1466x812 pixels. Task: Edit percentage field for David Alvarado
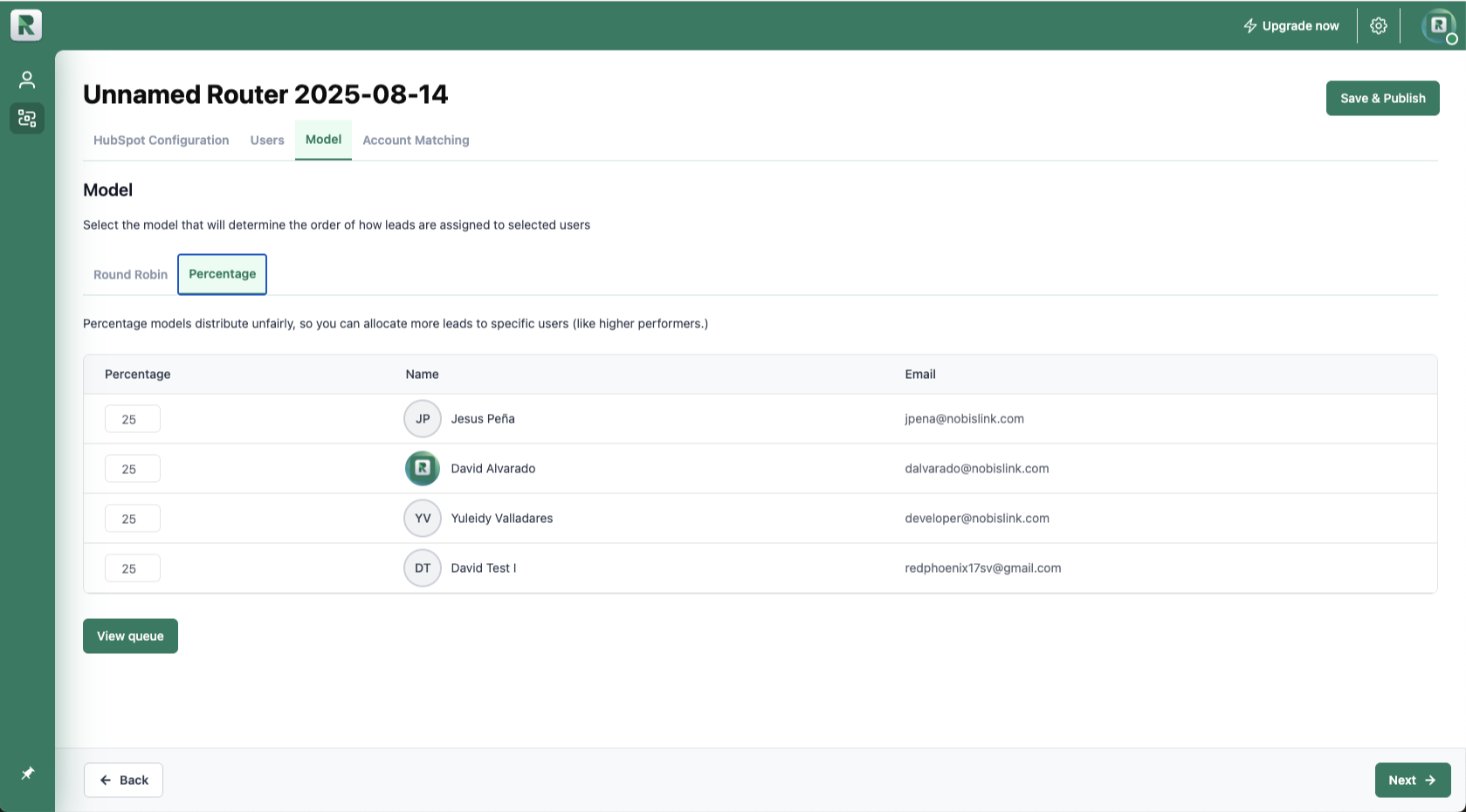click(x=133, y=469)
